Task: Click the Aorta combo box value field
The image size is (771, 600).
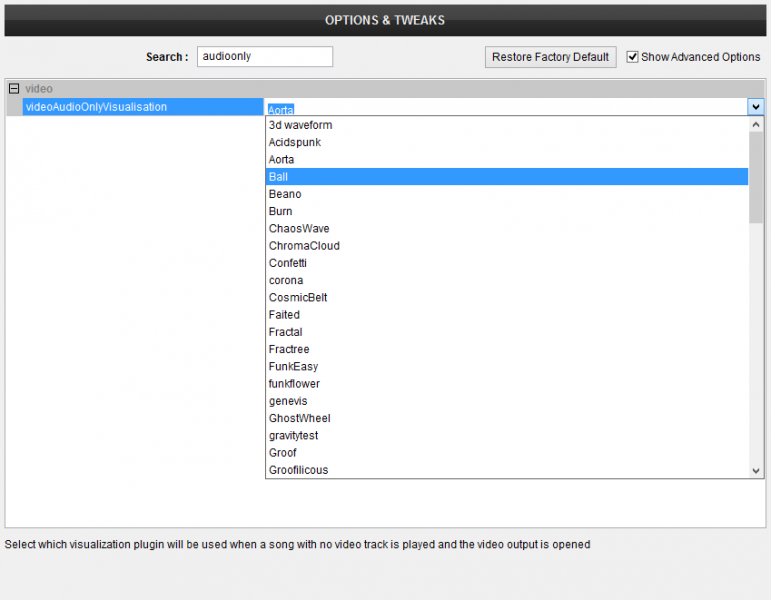Action: point(506,107)
